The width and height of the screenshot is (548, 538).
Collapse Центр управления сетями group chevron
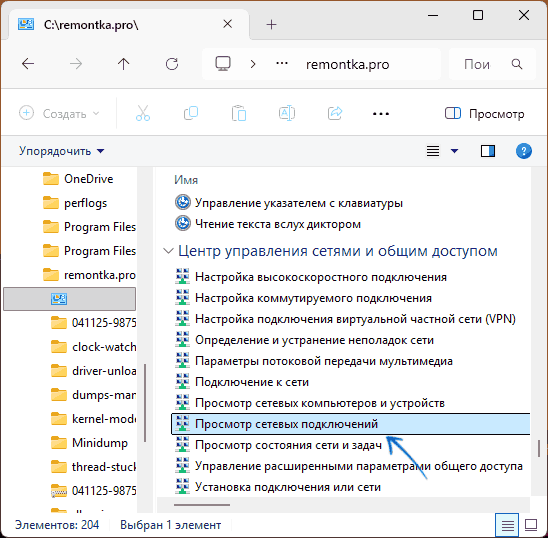click(x=168, y=251)
